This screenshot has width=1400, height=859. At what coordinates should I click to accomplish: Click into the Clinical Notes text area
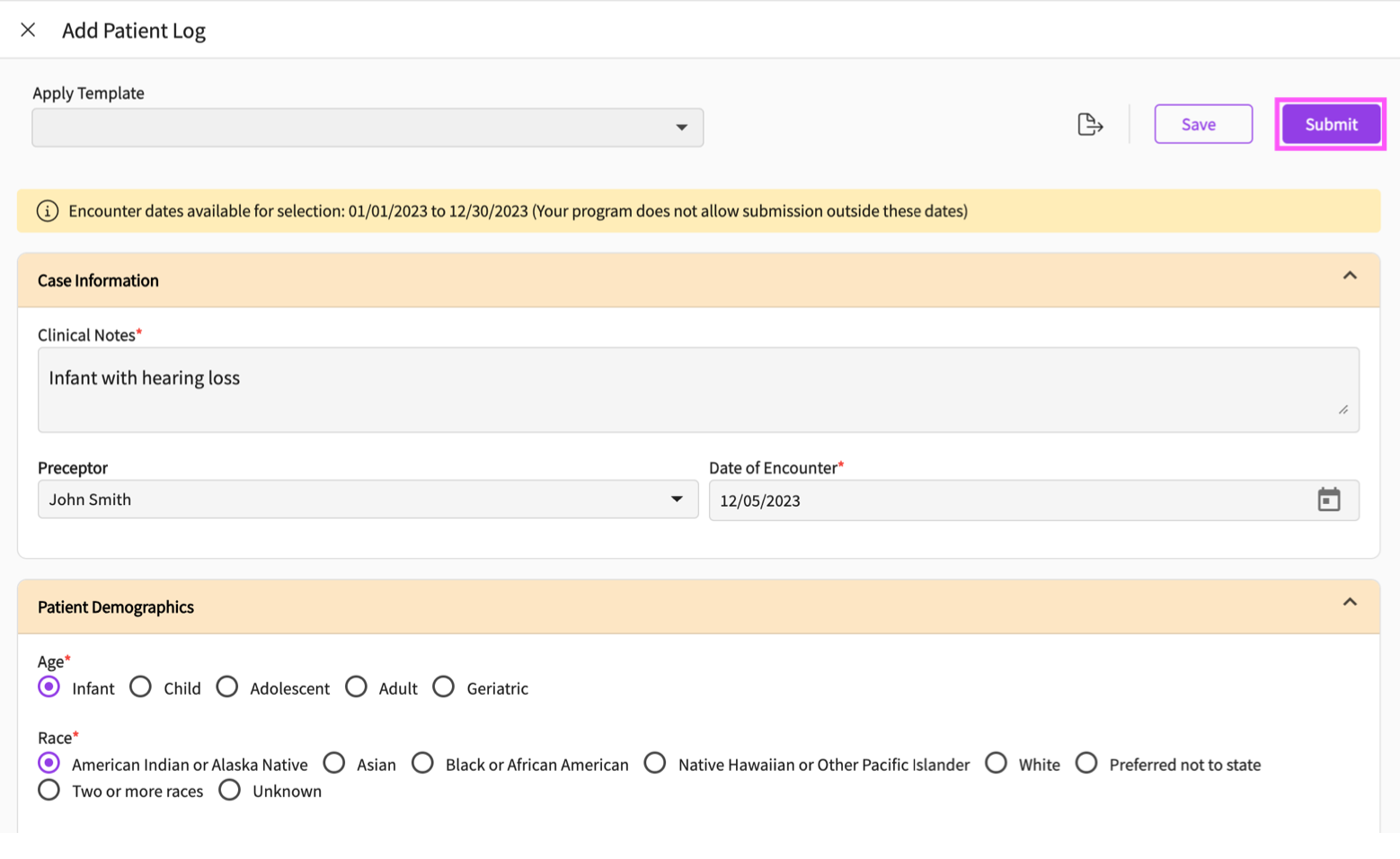(697, 390)
